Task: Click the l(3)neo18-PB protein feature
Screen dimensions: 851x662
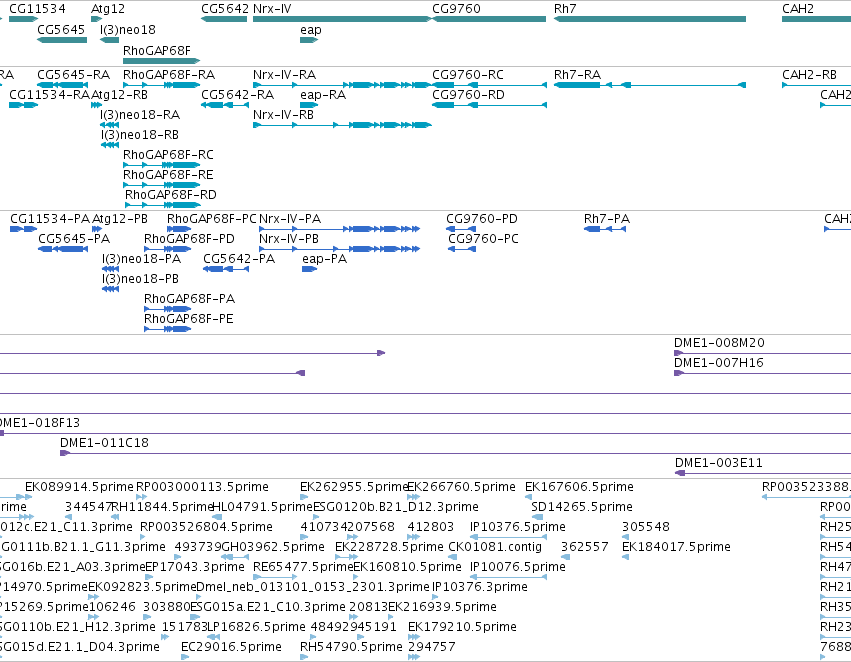Action: point(110,289)
